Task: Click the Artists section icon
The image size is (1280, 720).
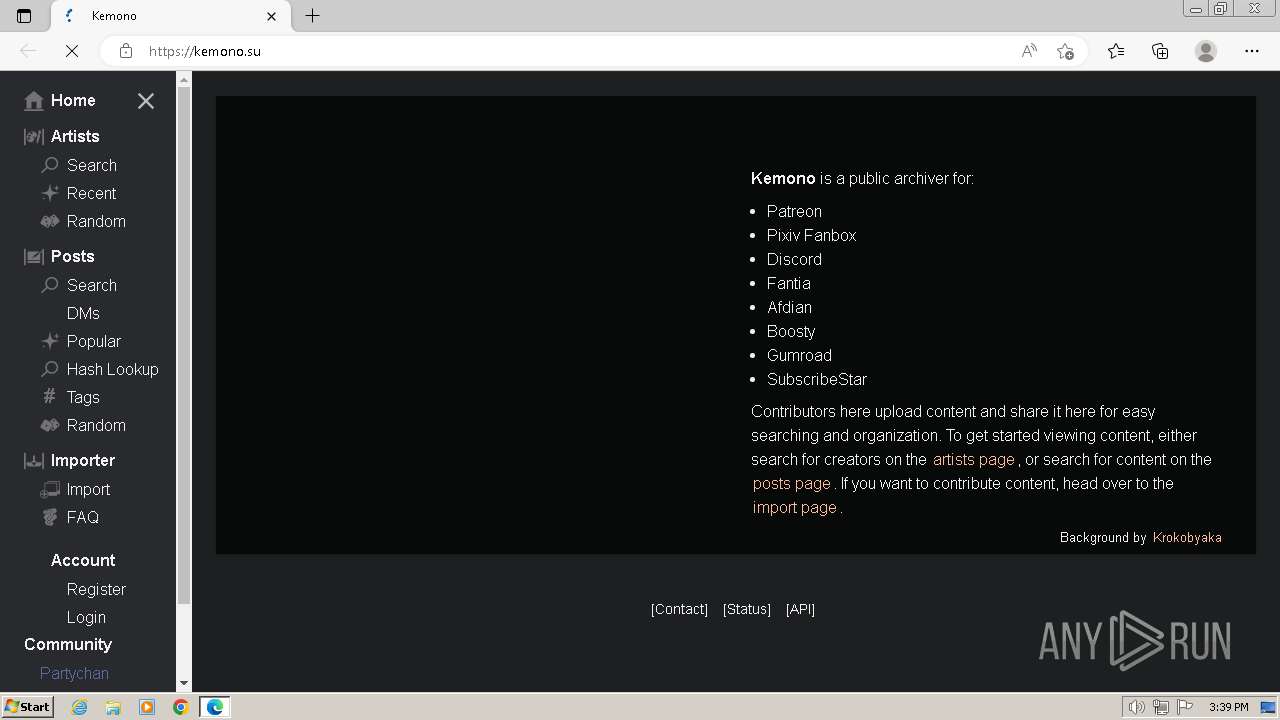Action: 34,136
